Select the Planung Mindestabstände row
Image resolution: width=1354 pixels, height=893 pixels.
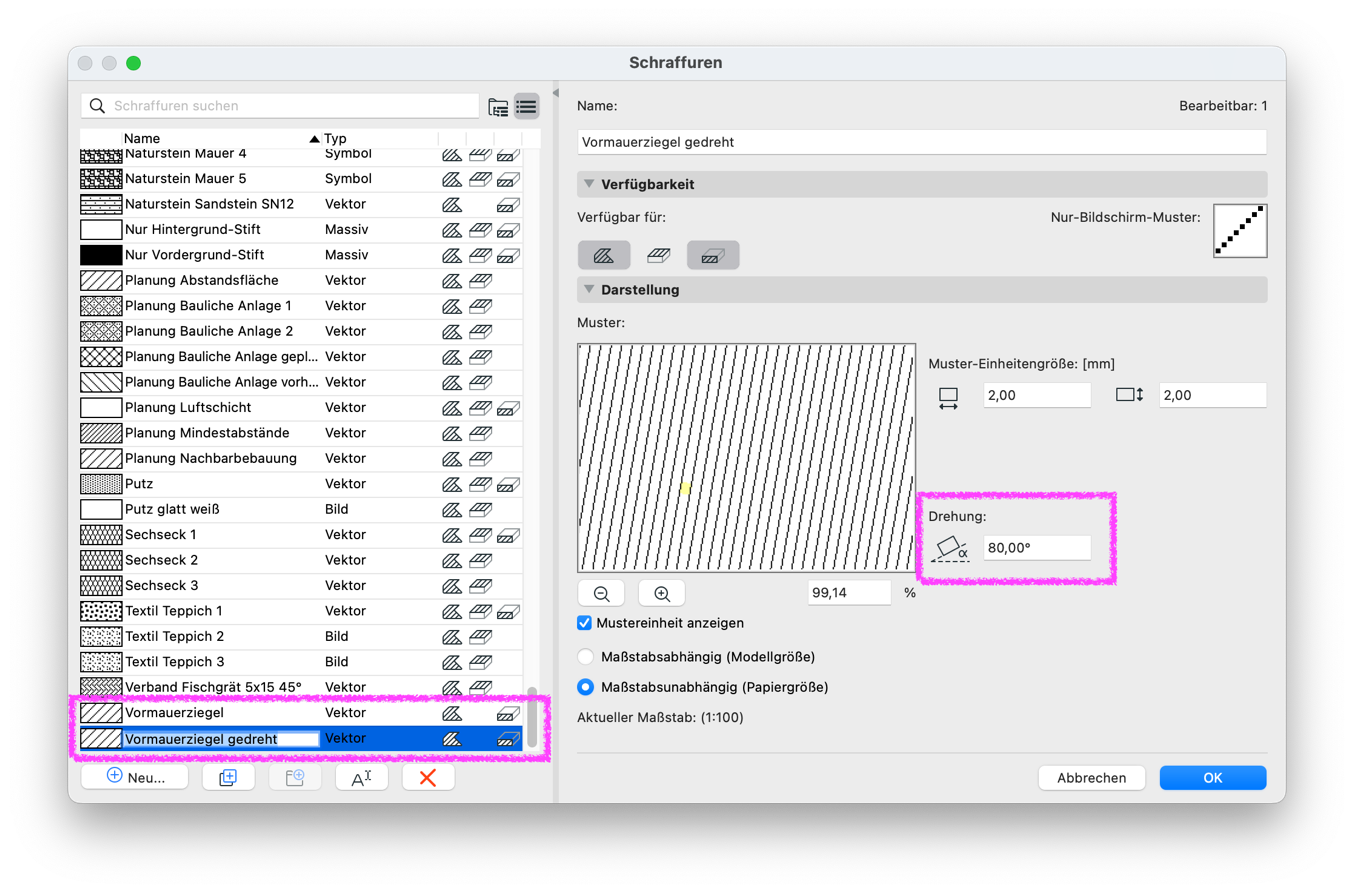click(301, 433)
